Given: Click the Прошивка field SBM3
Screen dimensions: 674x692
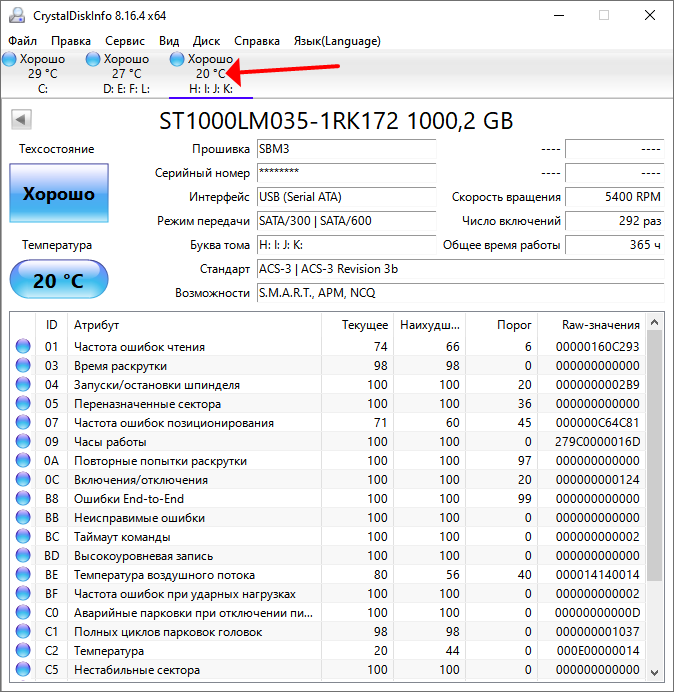Looking at the screenshot, I should point(346,149).
